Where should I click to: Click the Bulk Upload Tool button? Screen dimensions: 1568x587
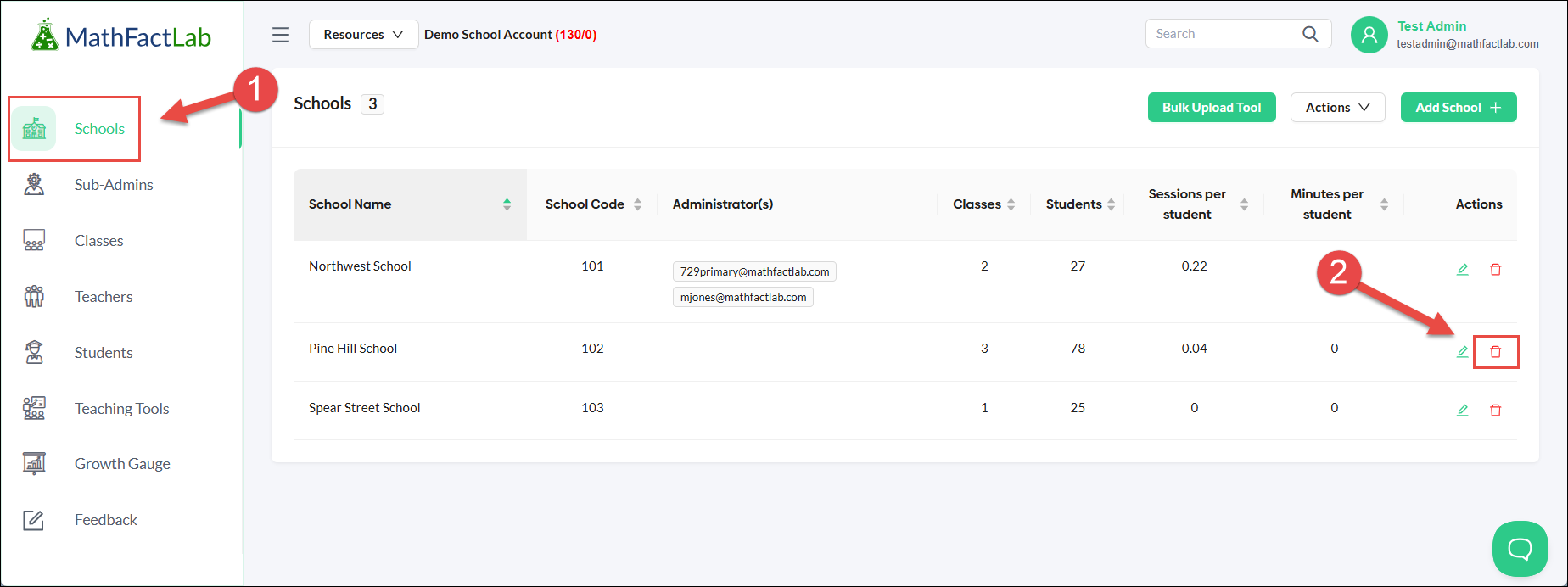pos(1212,108)
